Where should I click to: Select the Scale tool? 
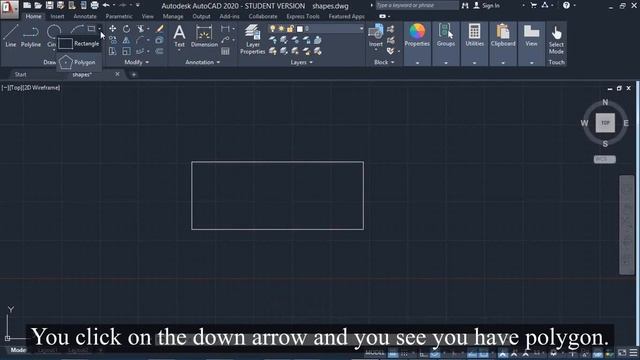coord(127,51)
